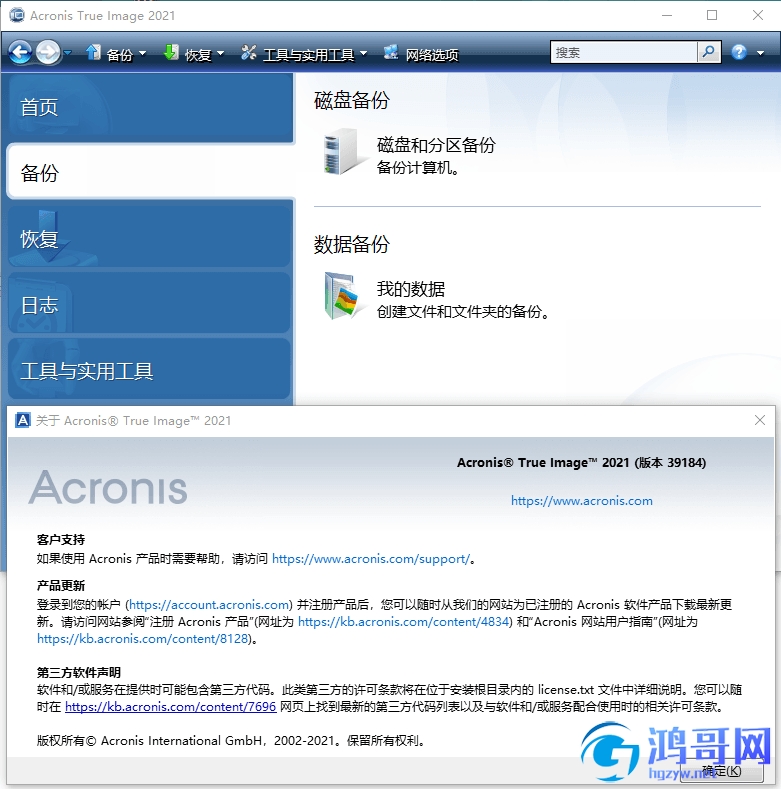Open 工具与实用工具 in the sidebar
The width and height of the screenshot is (781, 789).
tap(149, 370)
